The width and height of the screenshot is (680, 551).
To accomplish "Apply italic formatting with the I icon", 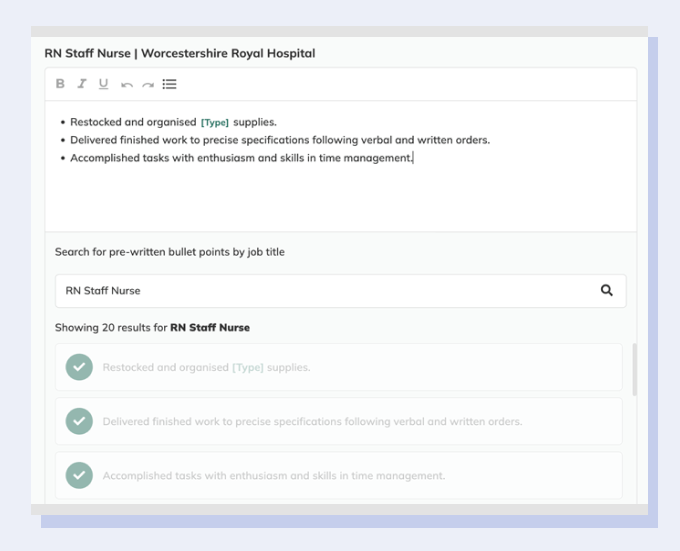I will tap(82, 84).
